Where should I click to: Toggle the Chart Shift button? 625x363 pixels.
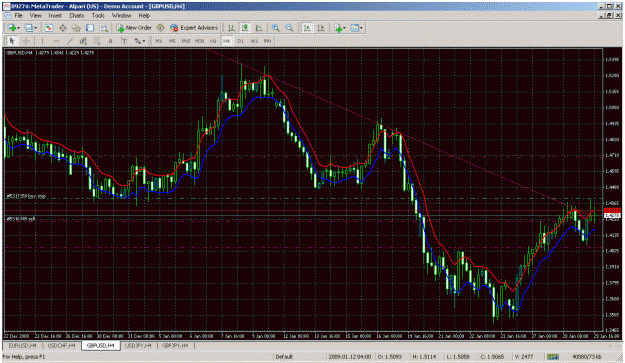321,28
